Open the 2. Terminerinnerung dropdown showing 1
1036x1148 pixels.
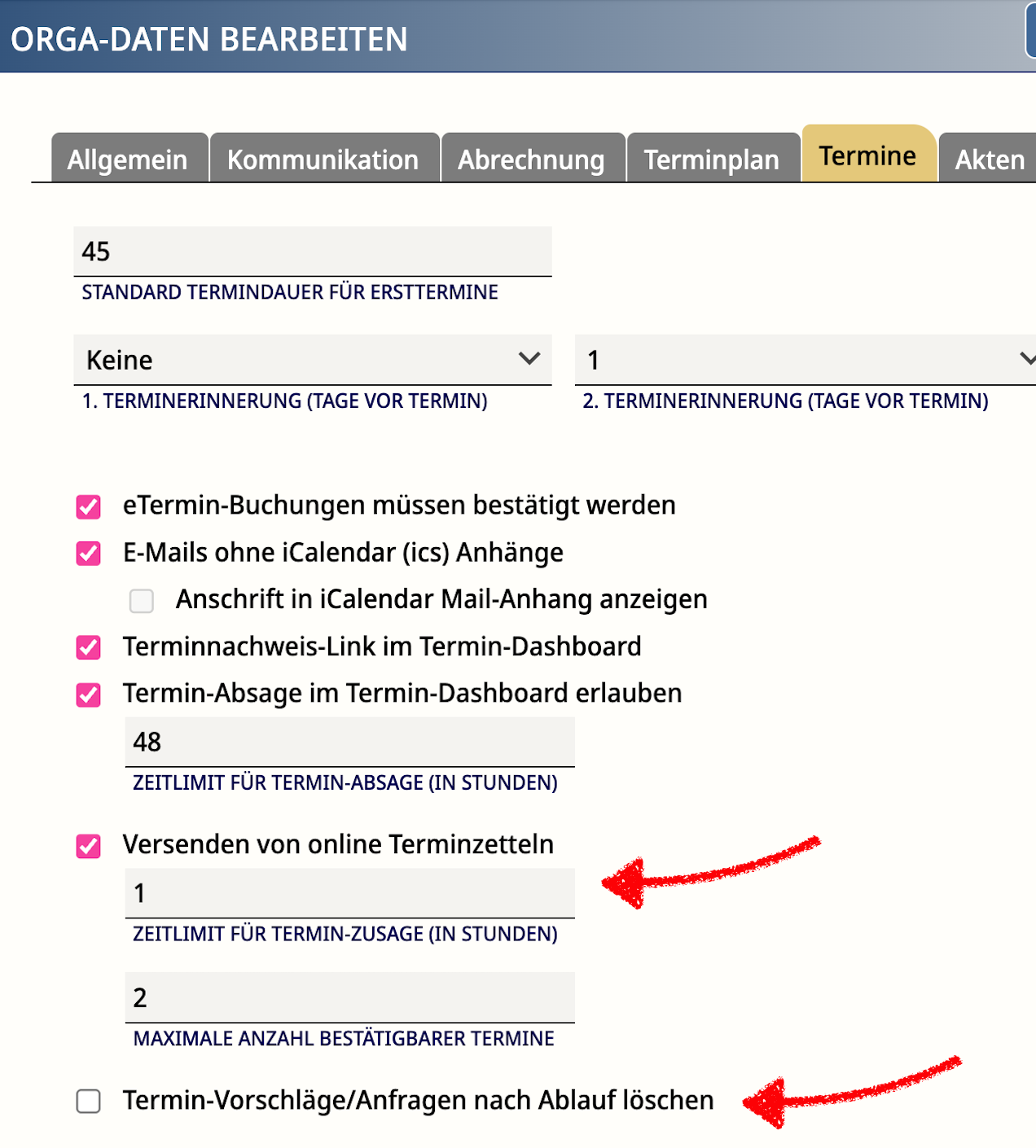pos(805,360)
